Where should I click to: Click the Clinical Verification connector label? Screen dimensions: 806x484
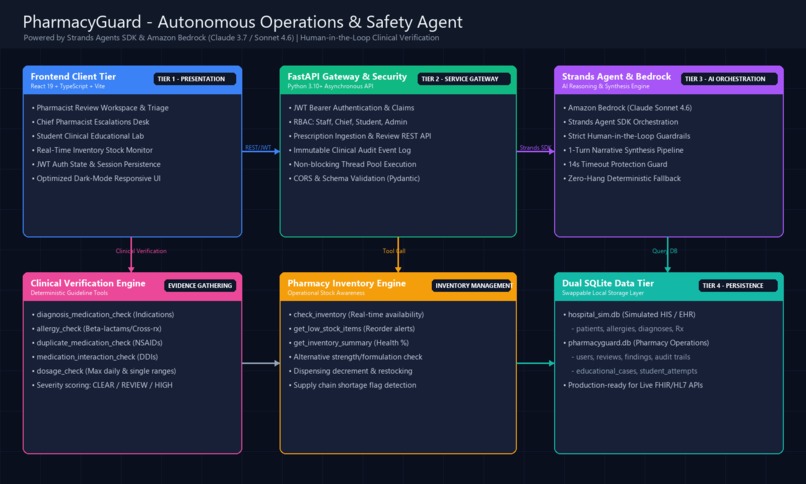141,251
